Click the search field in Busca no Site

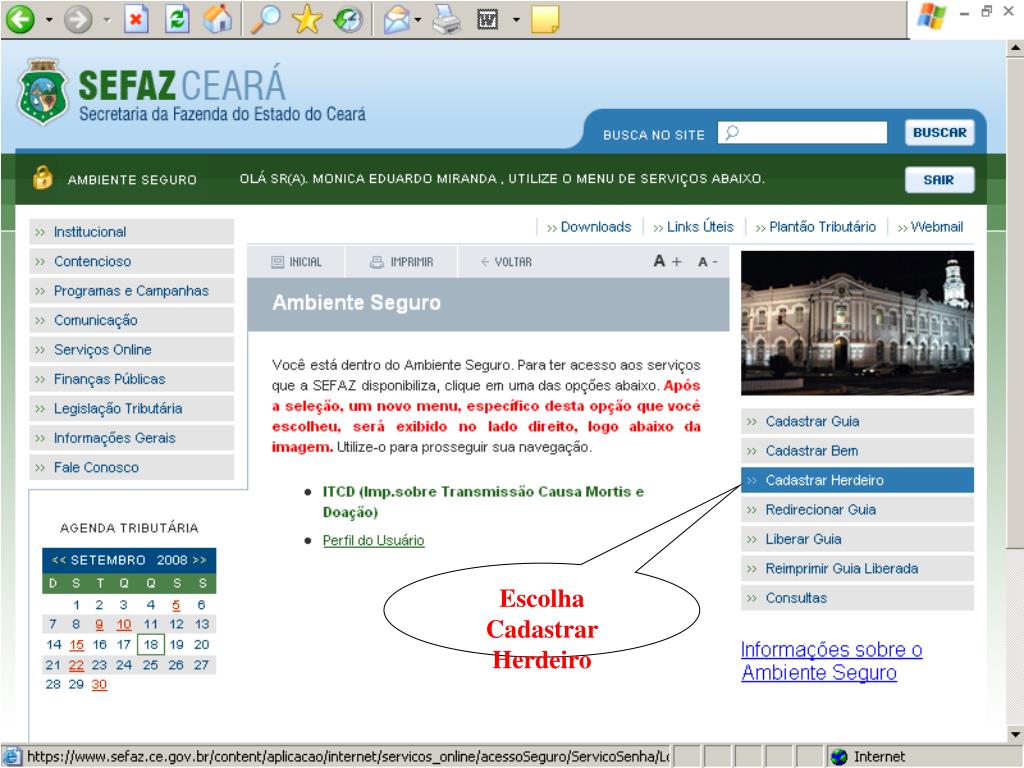point(802,132)
